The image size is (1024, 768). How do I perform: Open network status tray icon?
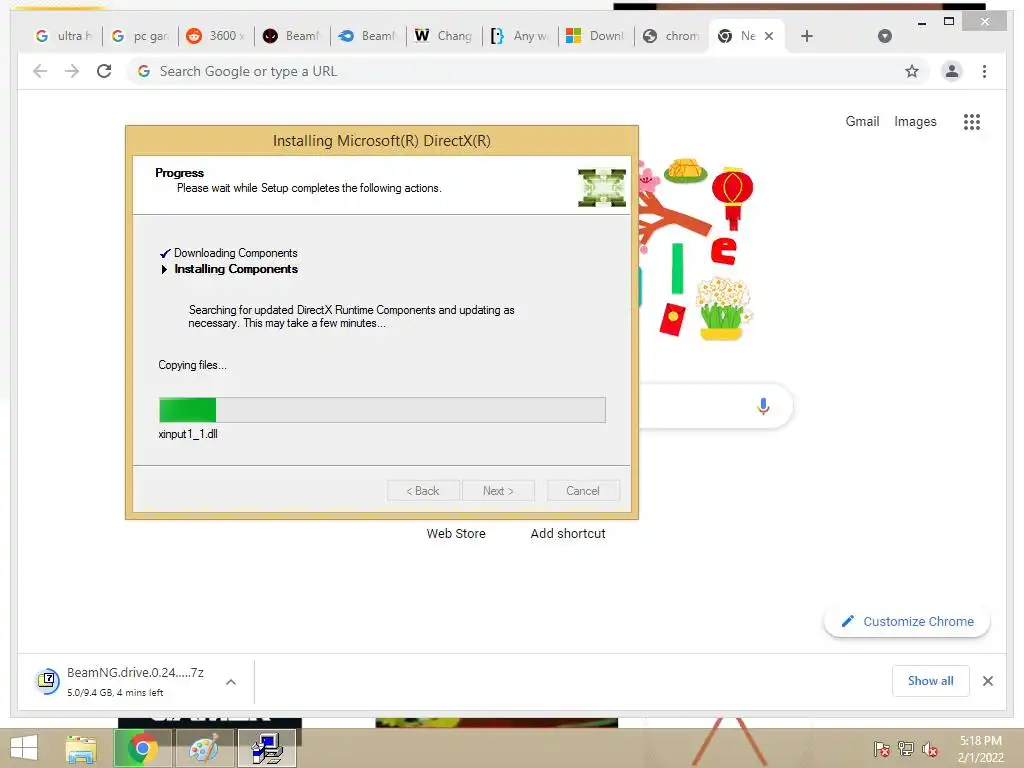pos(906,748)
